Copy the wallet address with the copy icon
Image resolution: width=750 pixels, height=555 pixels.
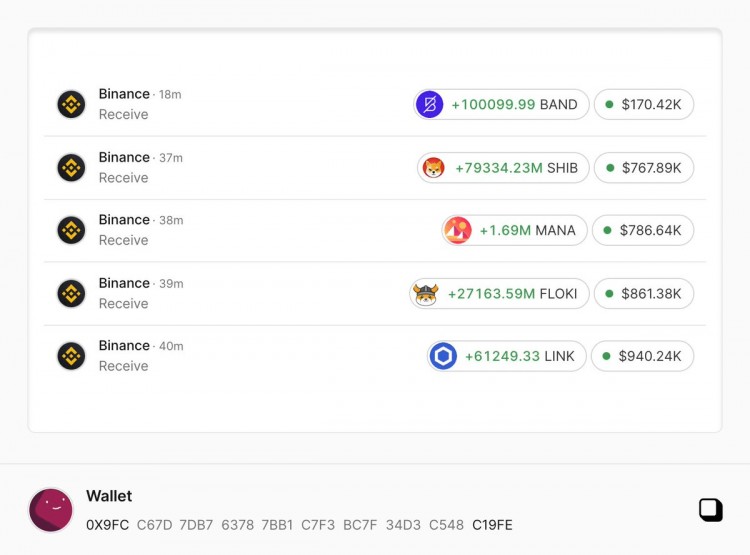coord(711,510)
